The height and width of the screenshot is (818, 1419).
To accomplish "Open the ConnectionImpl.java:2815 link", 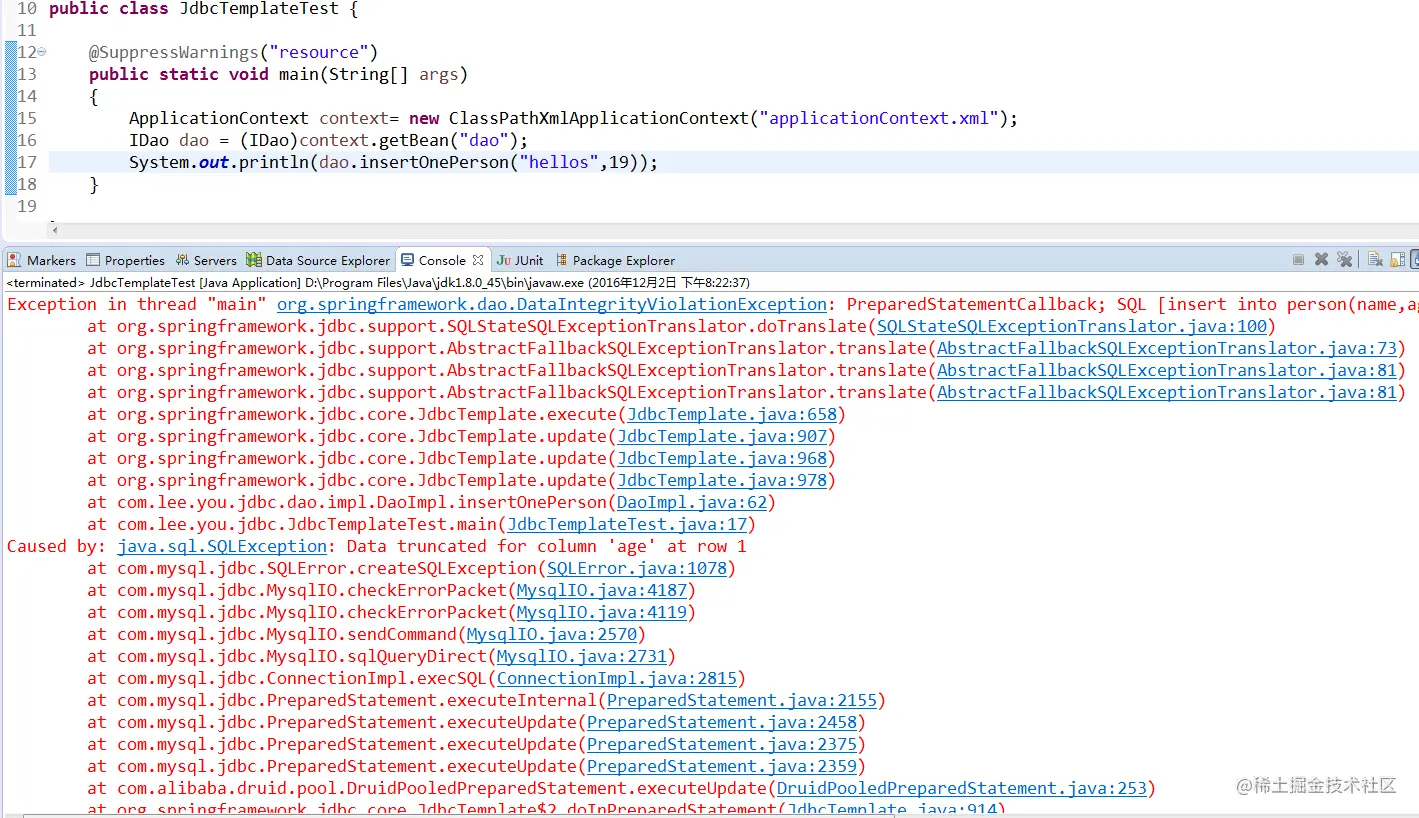I will click(617, 678).
